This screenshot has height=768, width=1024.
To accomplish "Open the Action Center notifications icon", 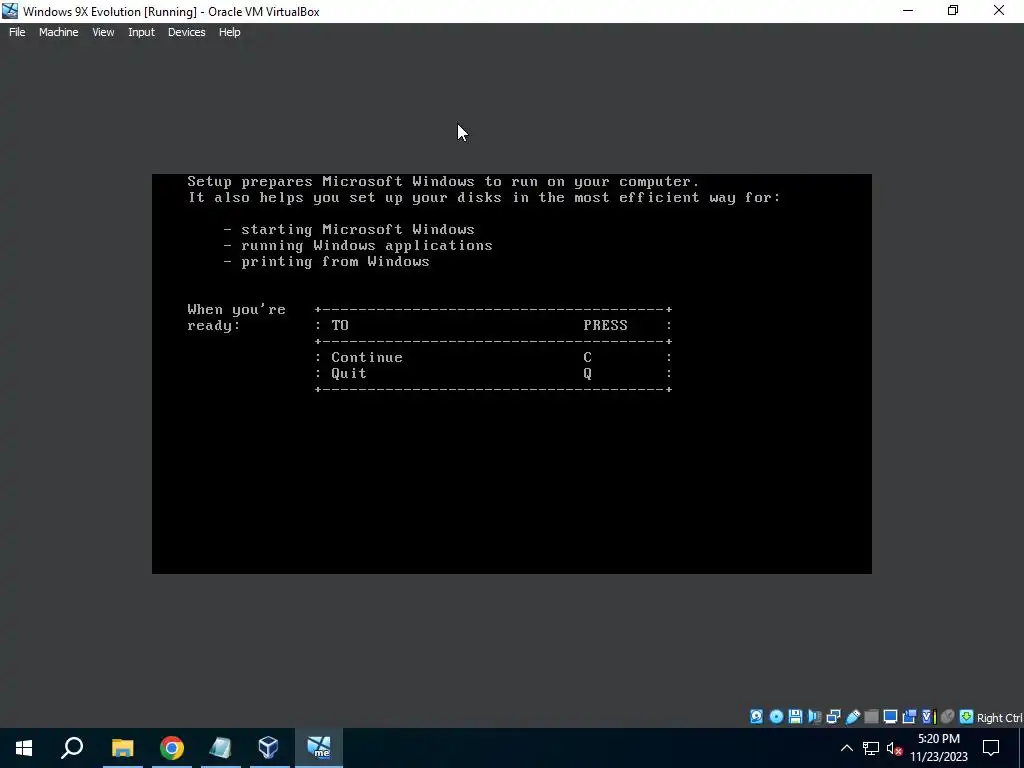I will (991, 748).
